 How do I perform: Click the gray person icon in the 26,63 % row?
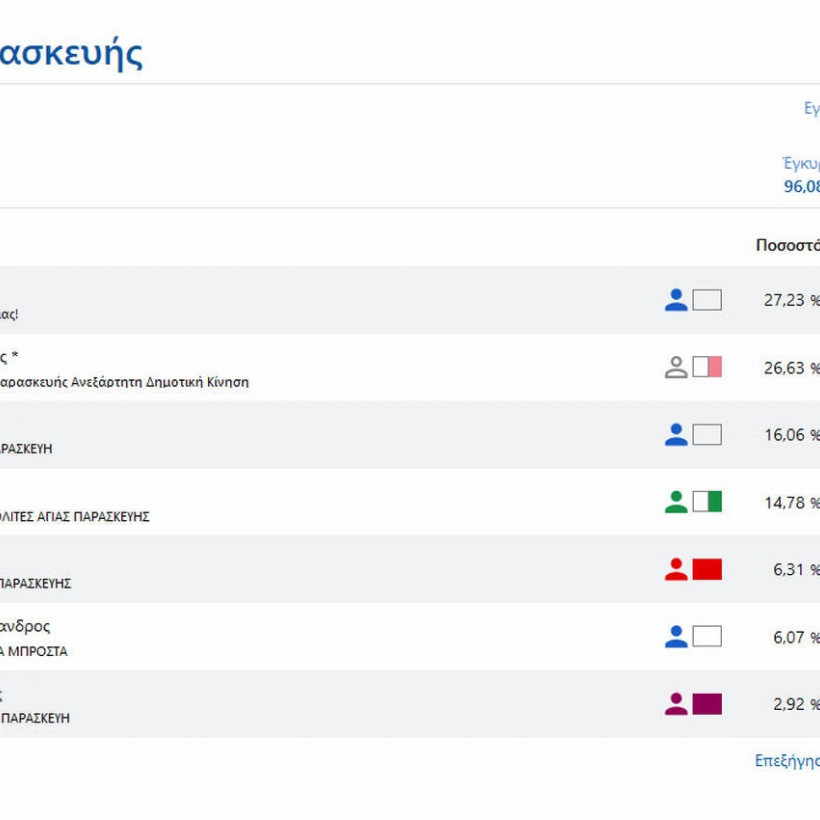point(676,367)
